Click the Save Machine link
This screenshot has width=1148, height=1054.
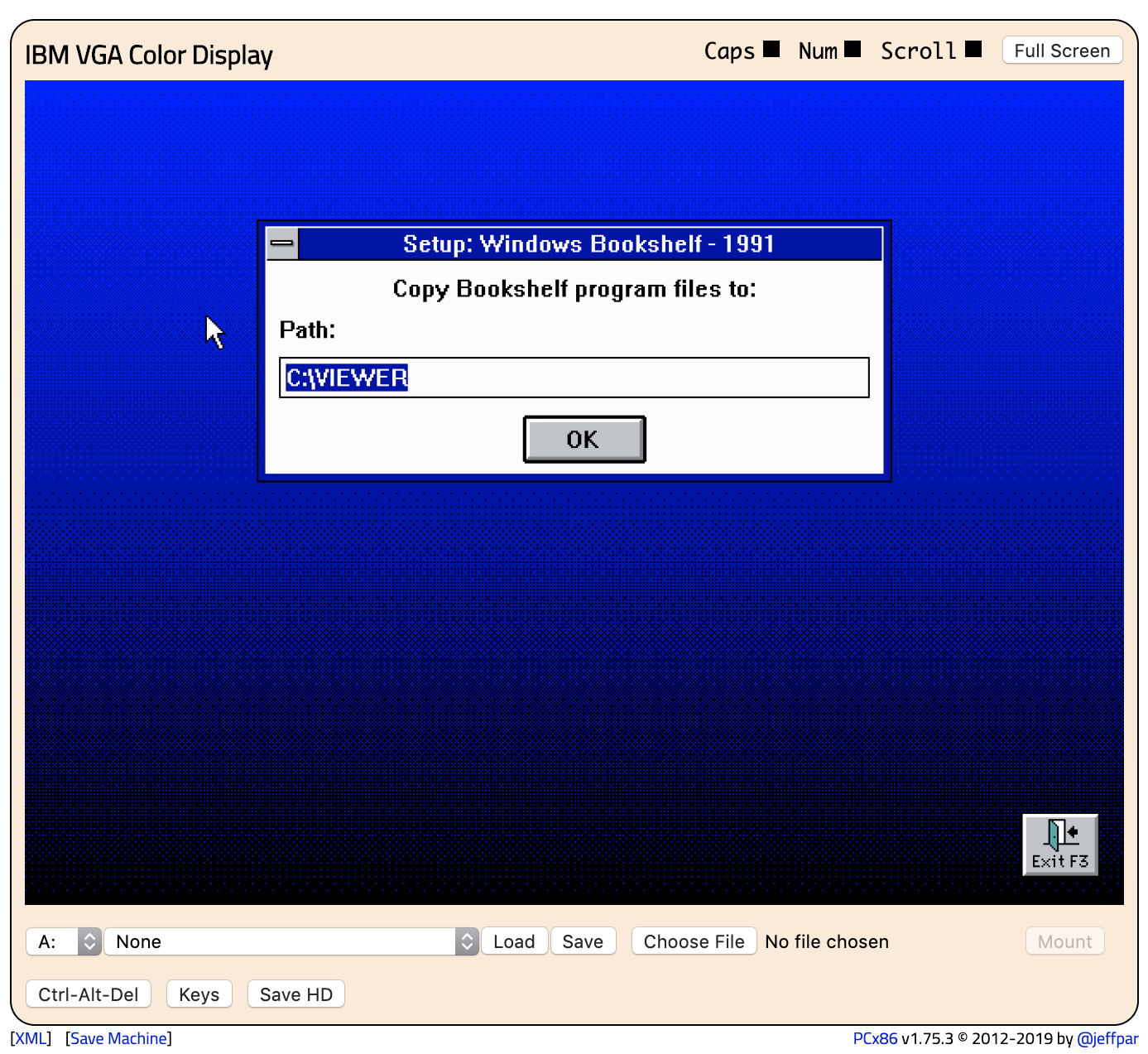click(118, 1038)
